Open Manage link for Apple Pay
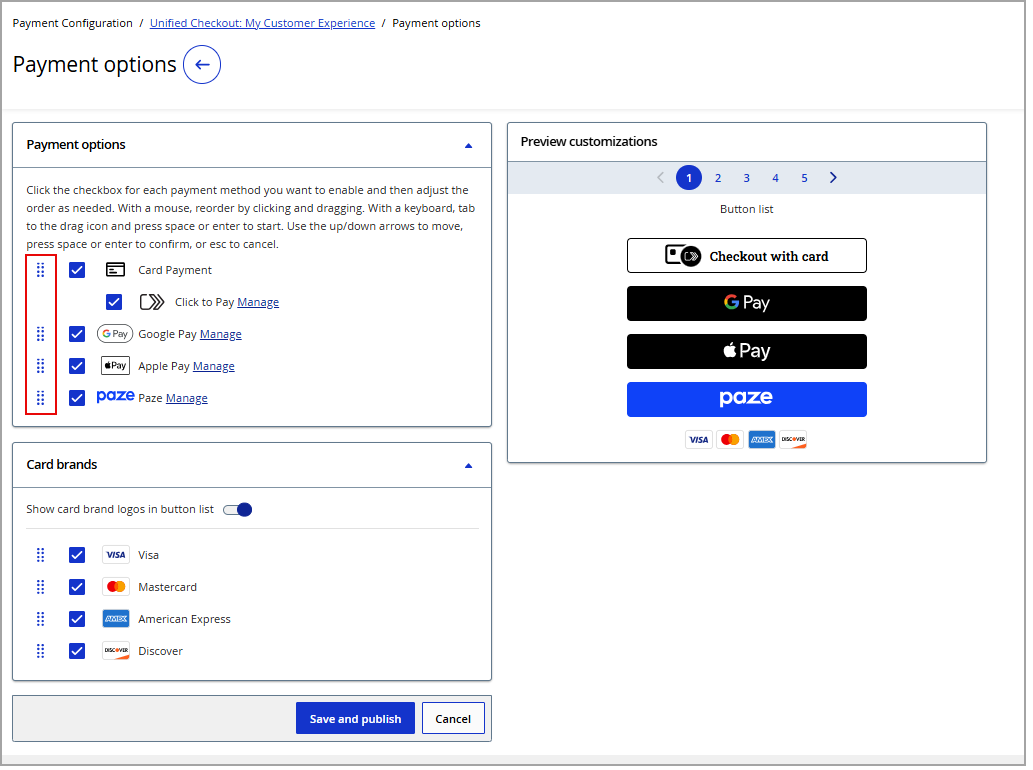This screenshot has height=770, width=1033. [x=215, y=368]
